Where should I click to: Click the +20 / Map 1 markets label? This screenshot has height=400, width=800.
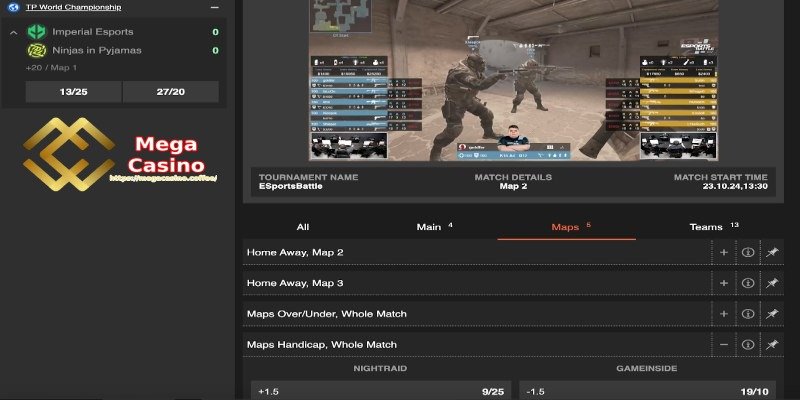(x=52, y=68)
